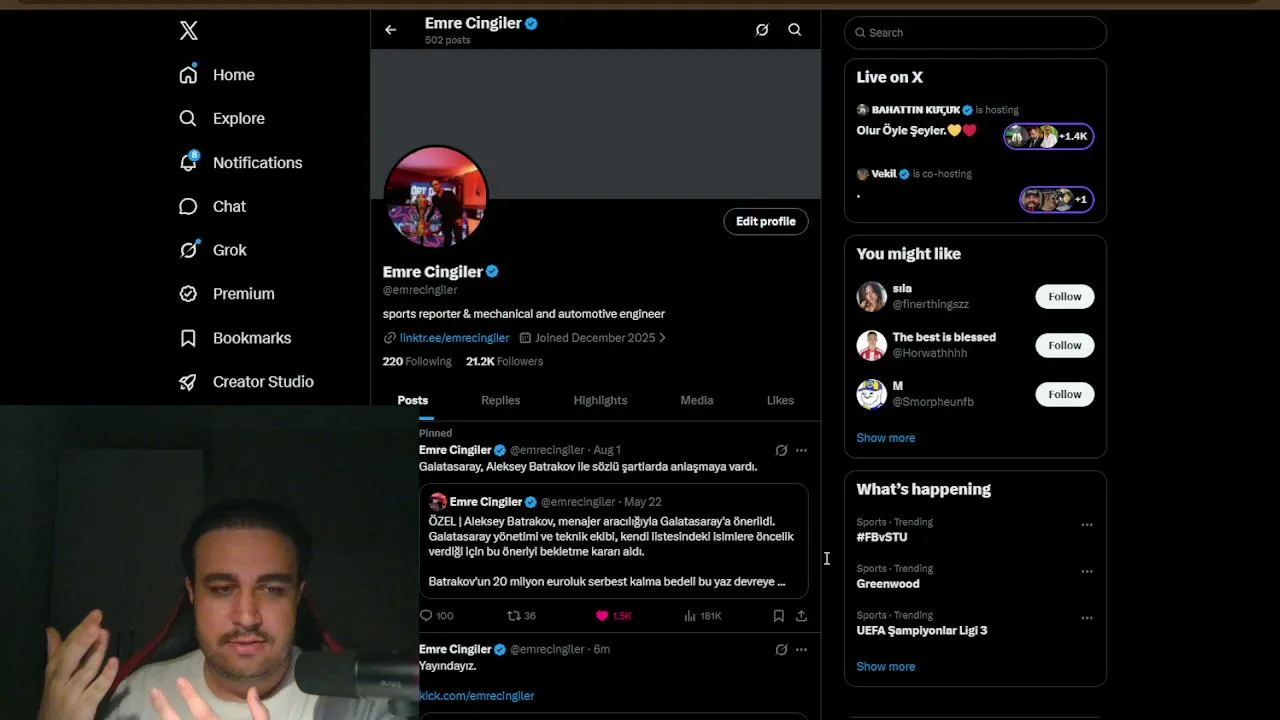Screen dimensions: 1280x720
Task: Open Bookmarks in the sidebar
Action: coord(235,338)
